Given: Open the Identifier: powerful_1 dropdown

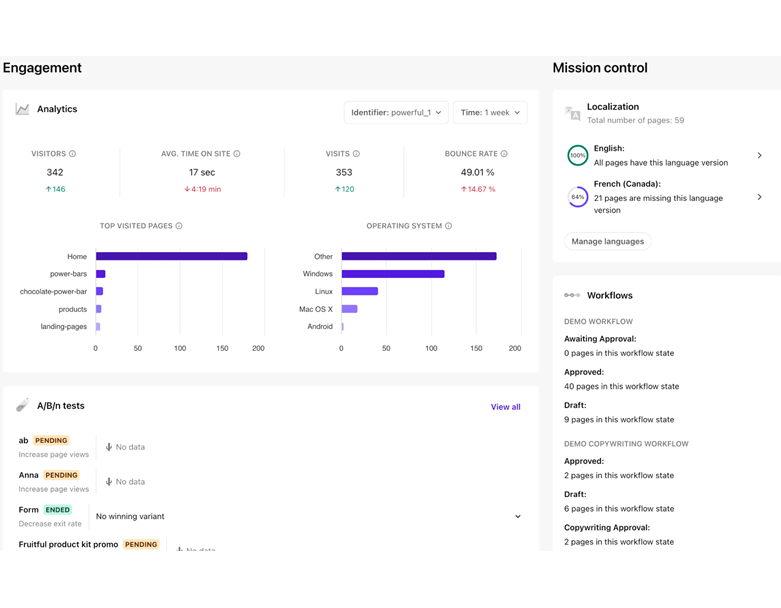Looking at the screenshot, I should click(x=396, y=113).
